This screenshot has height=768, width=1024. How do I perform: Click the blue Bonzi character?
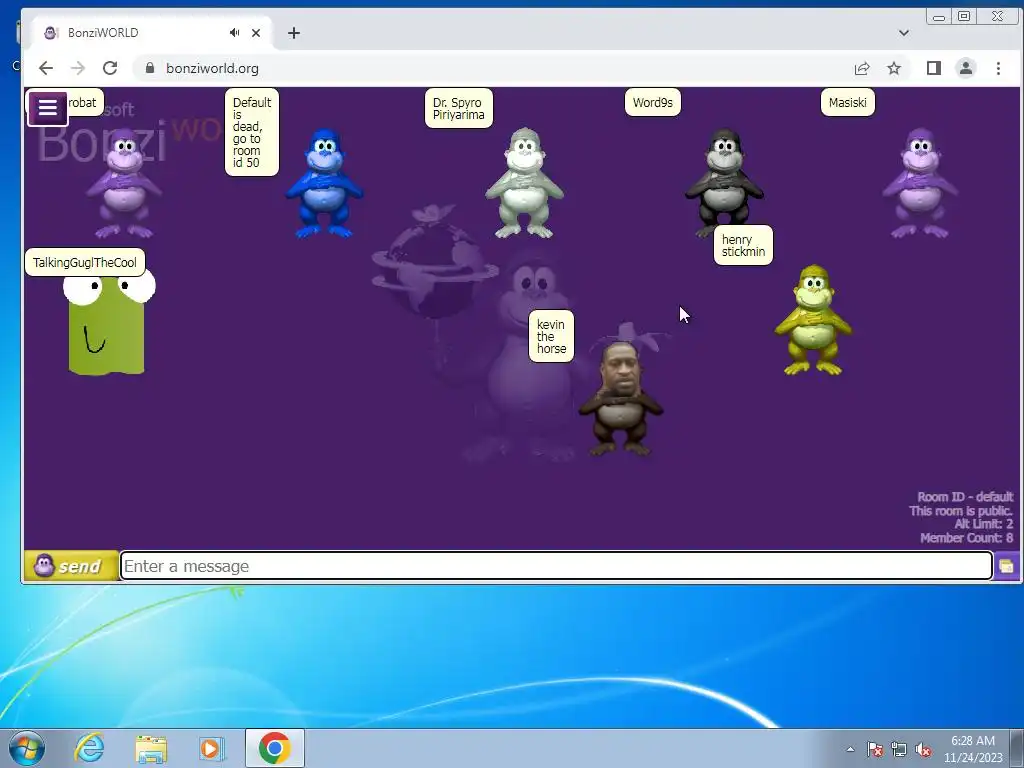coord(325,184)
